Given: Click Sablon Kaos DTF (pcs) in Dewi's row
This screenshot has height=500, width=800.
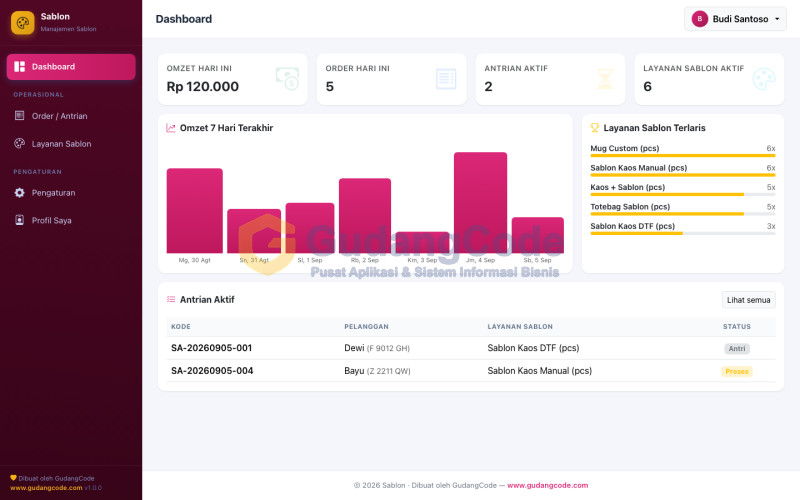Looking at the screenshot, I should coord(533,348).
